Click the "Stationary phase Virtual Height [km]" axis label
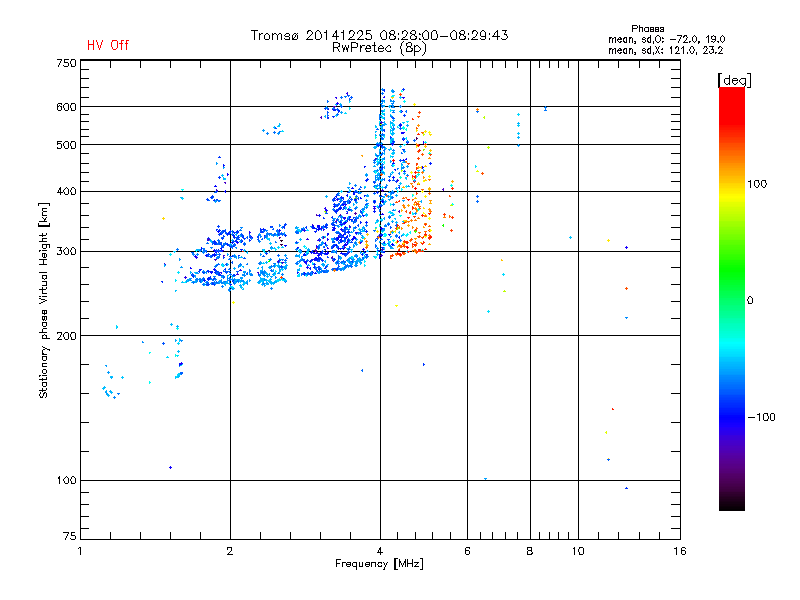 pyautogui.click(x=43, y=300)
